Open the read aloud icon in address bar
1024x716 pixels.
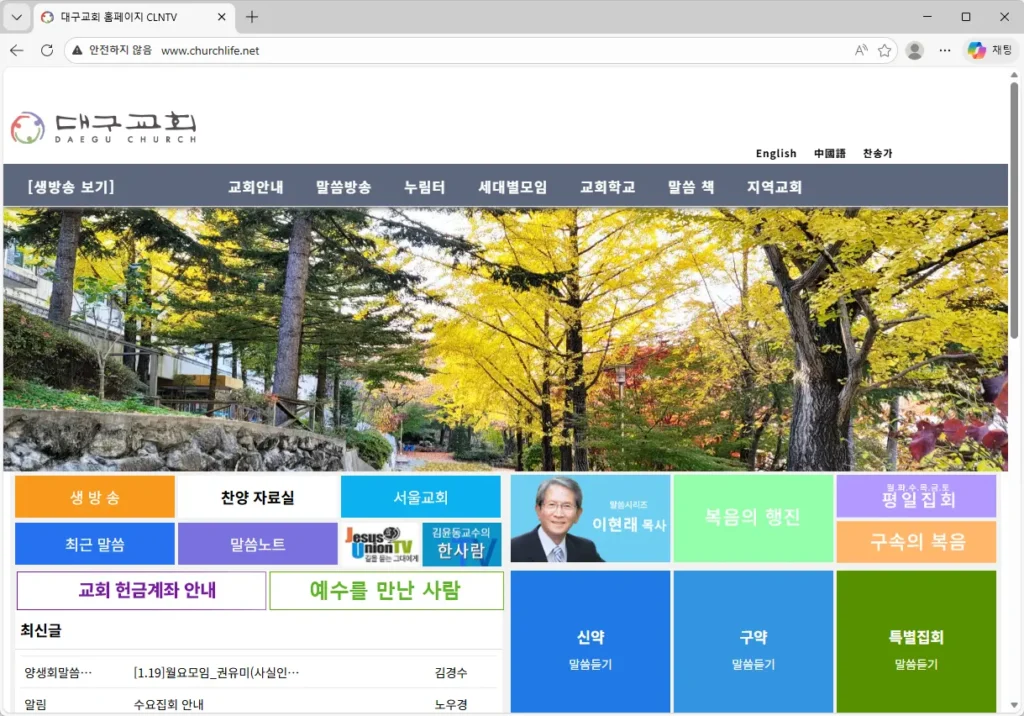coord(861,50)
